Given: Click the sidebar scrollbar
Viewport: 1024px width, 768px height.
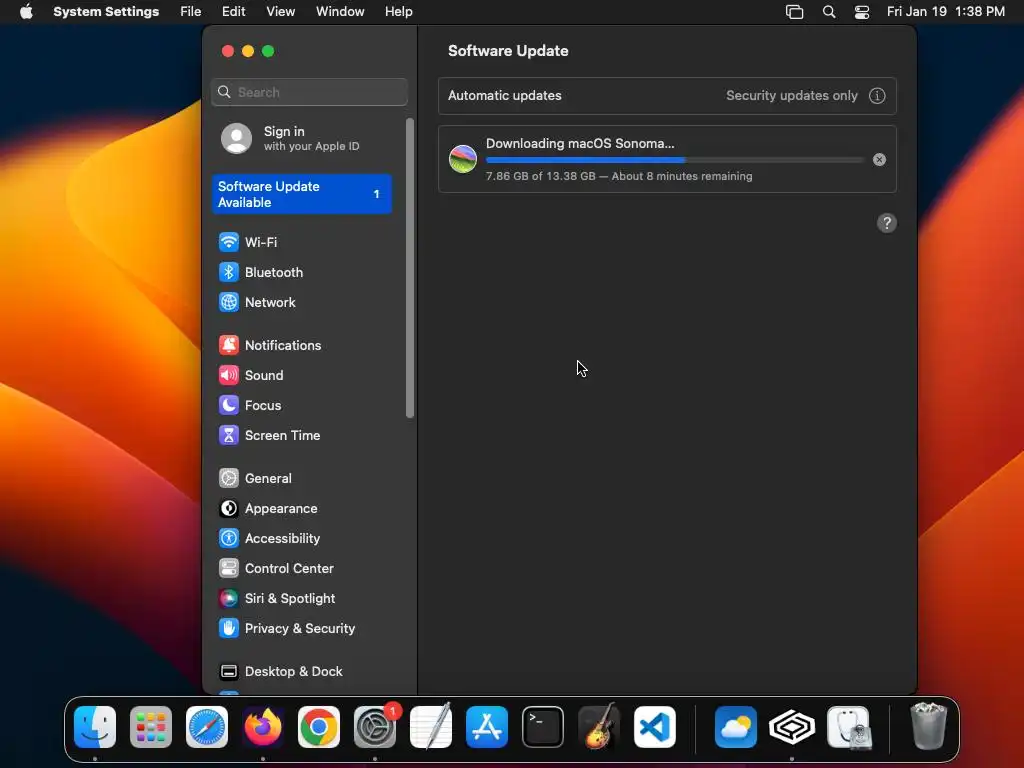Looking at the screenshot, I should 410,268.
